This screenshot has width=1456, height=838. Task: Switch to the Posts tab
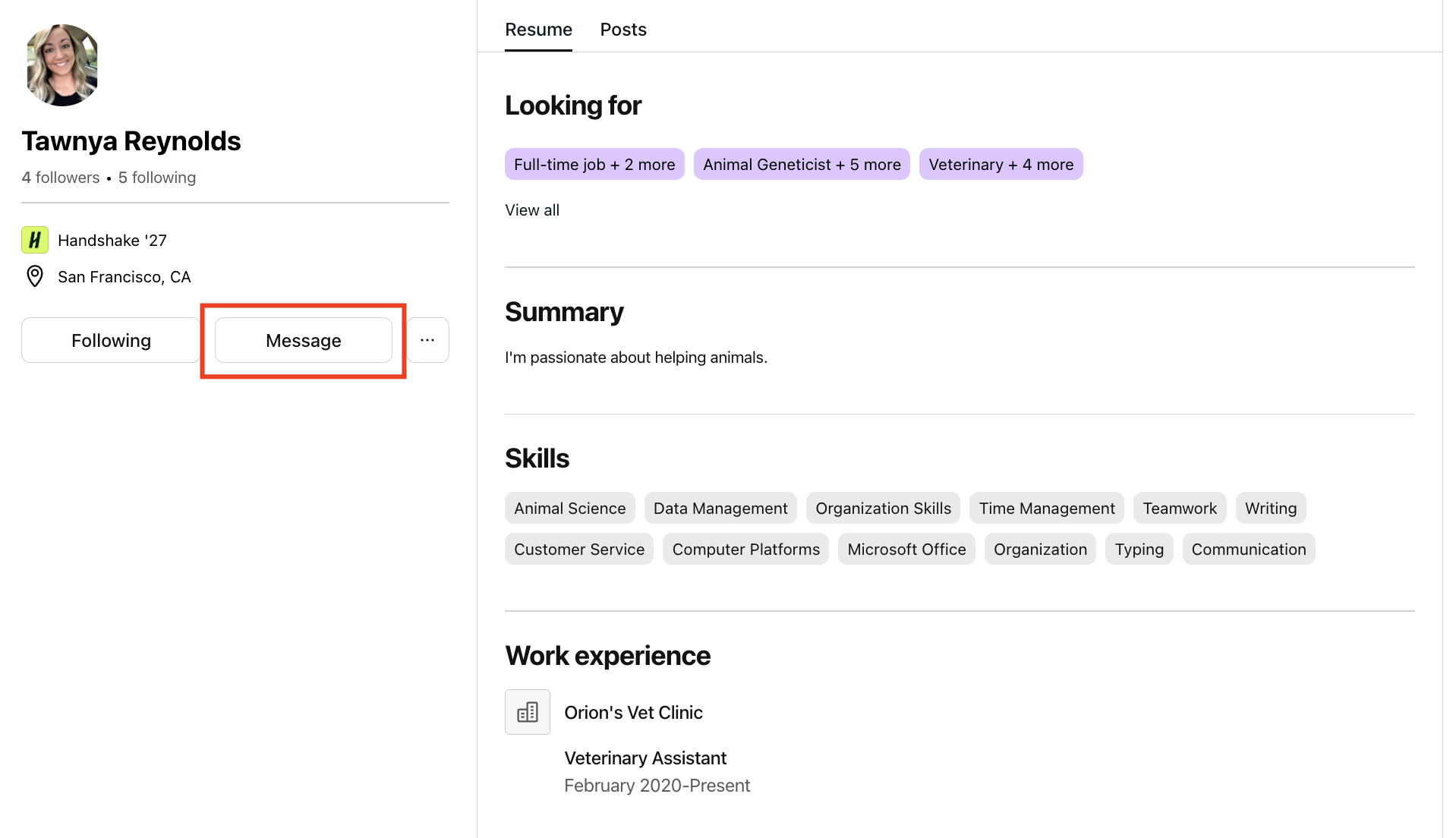(x=623, y=30)
